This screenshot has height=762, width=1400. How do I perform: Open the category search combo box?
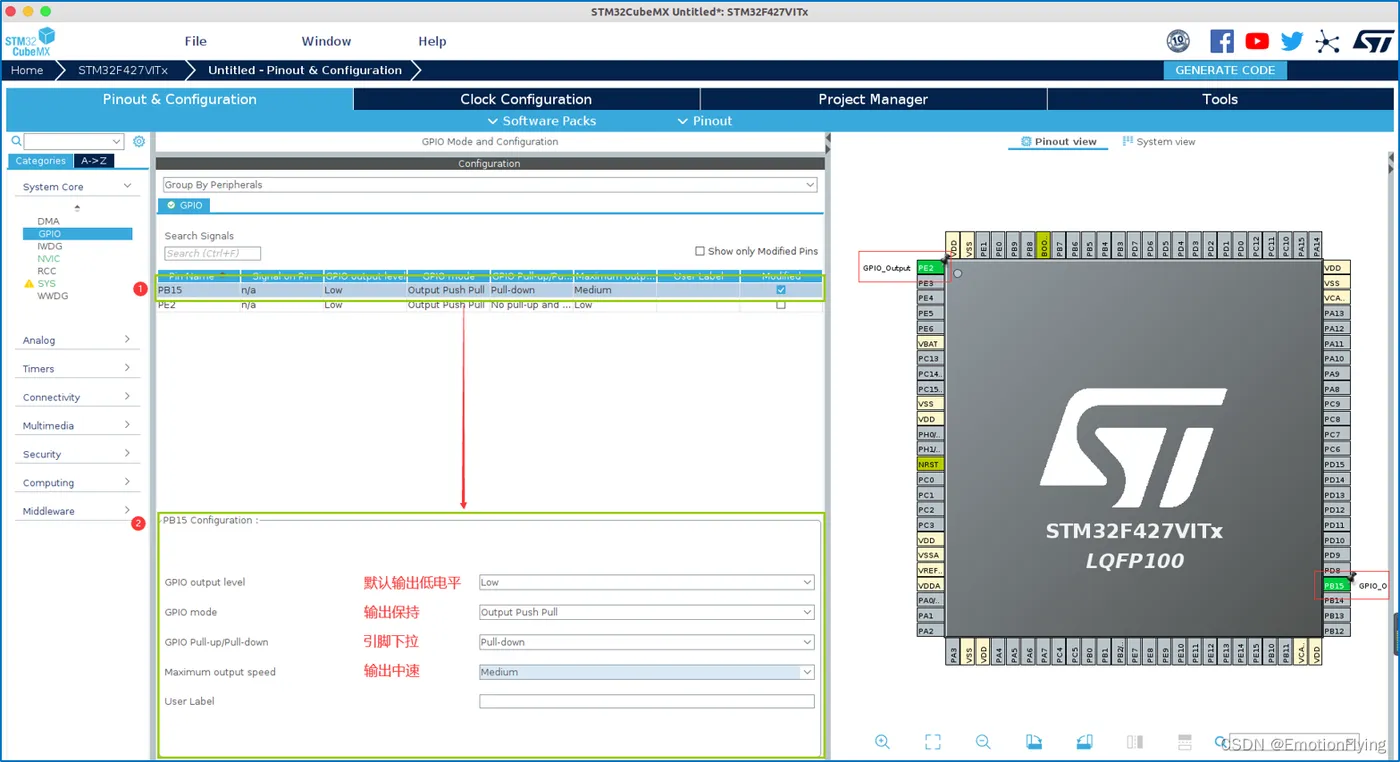click(x=74, y=142)
